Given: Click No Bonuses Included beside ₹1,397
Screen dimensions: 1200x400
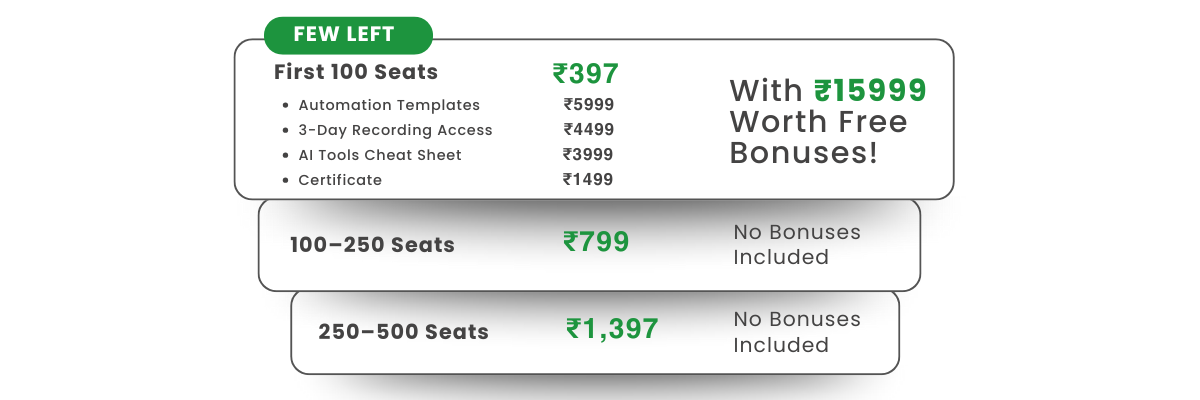Looking at the screenshot, I should (x=796, y=332).
